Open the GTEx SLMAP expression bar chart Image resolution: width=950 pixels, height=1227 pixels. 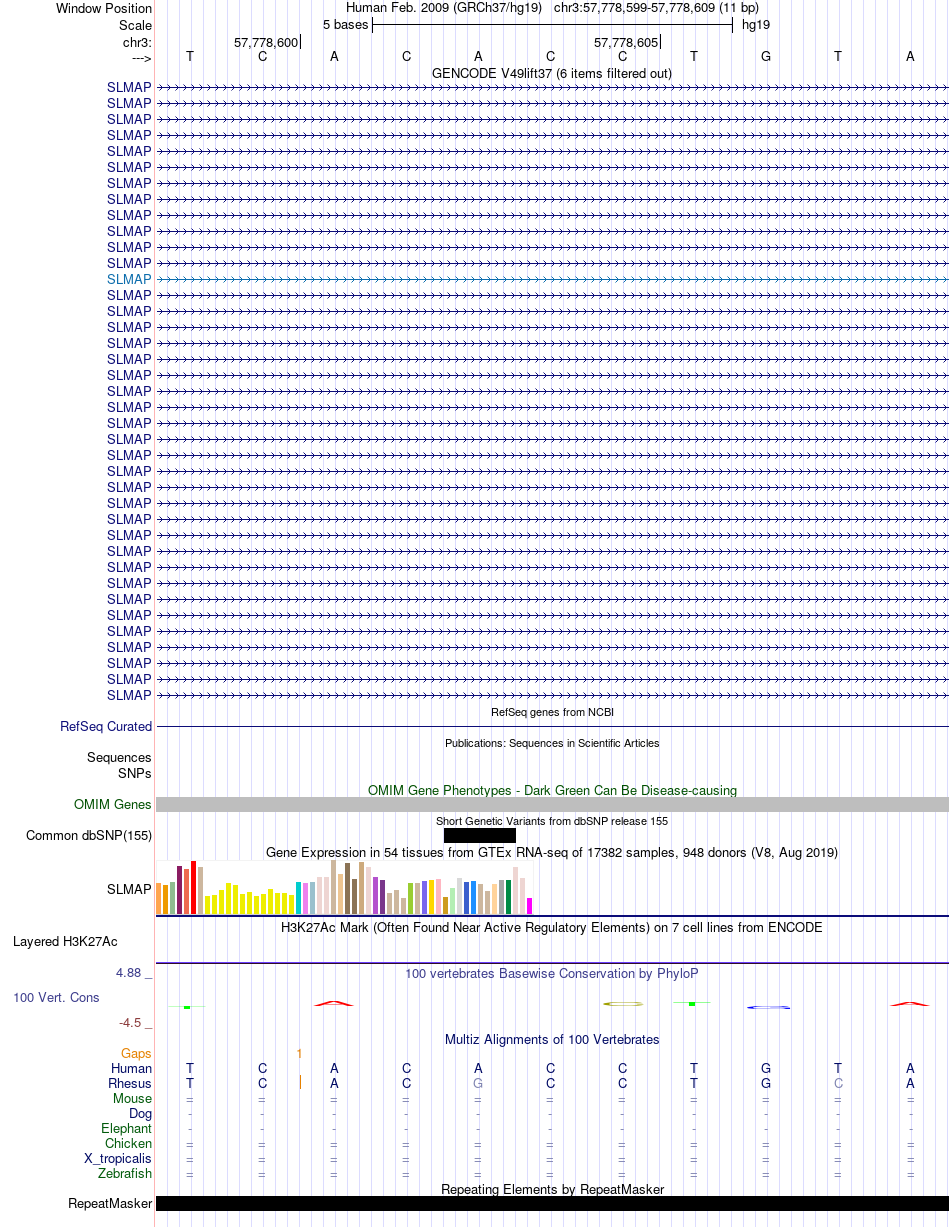345,887
